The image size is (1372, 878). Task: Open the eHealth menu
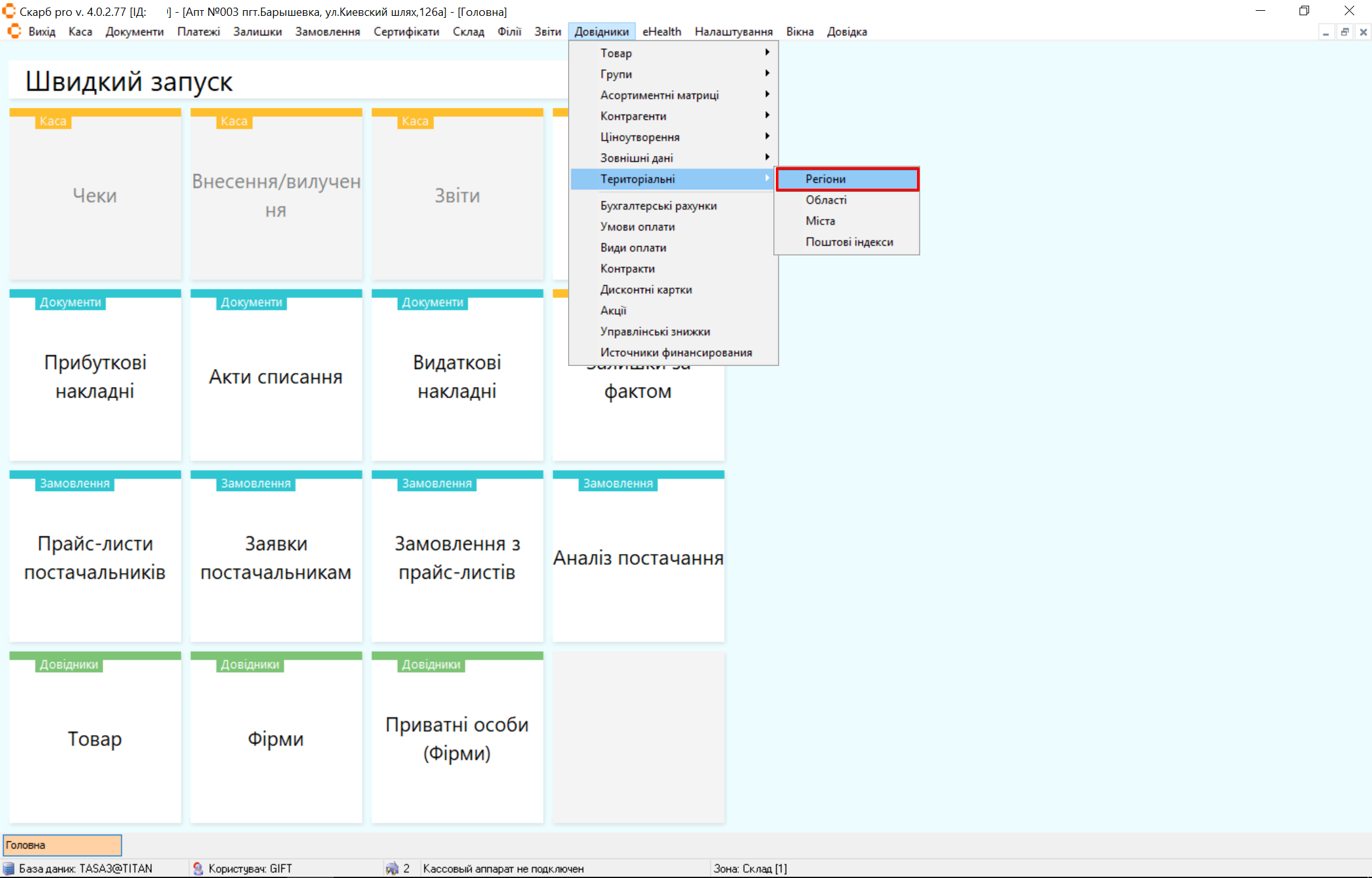661,32
